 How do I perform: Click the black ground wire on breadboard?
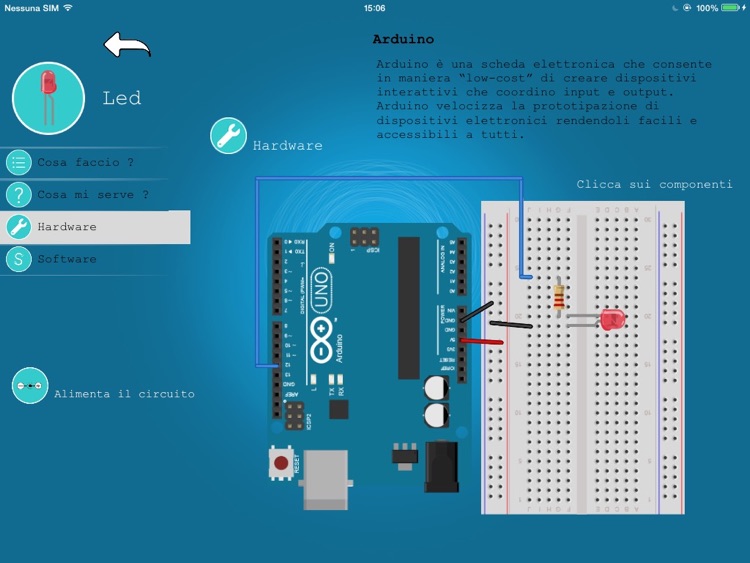coord(511,325)
